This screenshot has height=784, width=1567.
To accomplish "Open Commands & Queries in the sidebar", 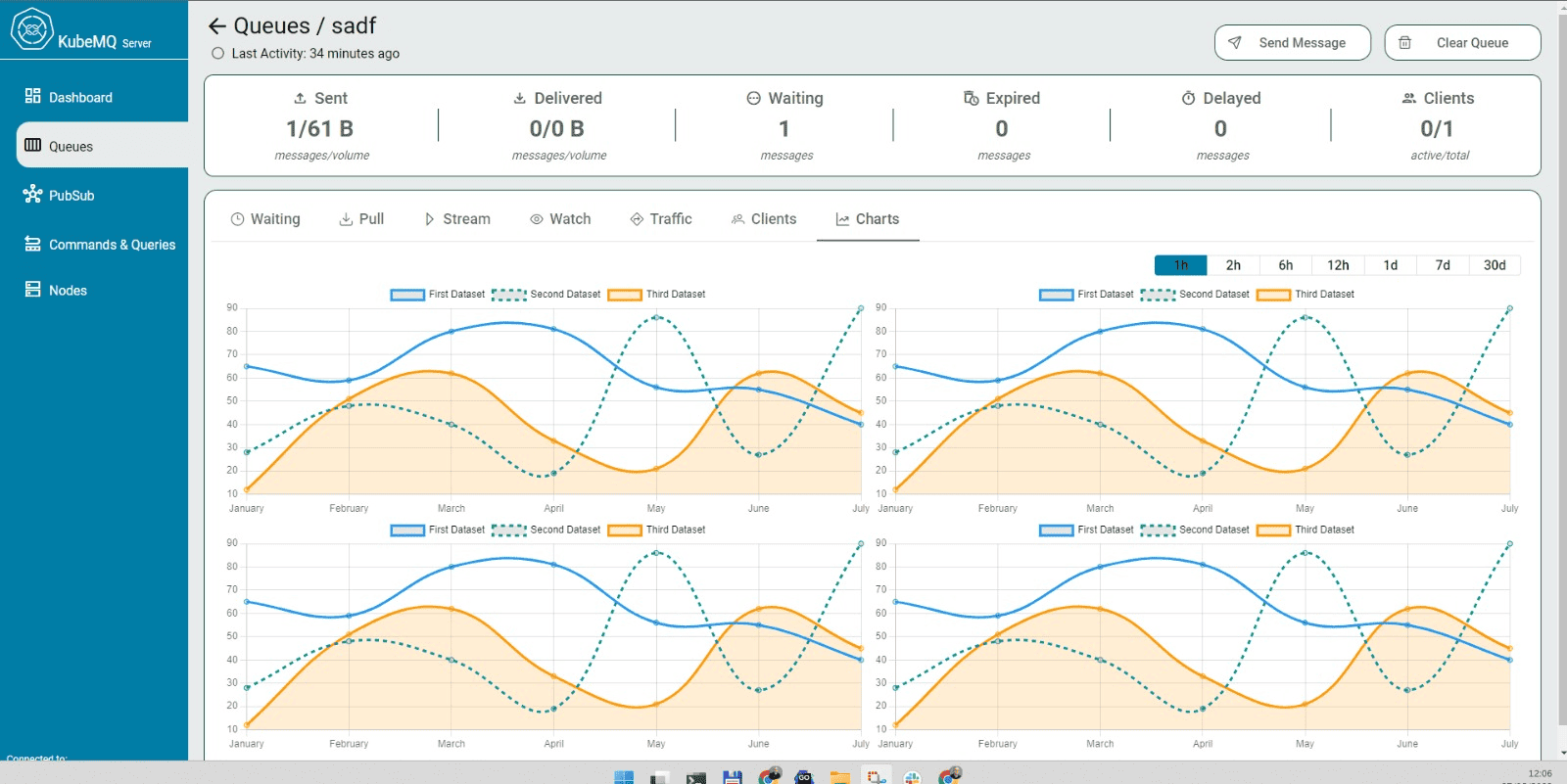I will [x=100, y=245].
